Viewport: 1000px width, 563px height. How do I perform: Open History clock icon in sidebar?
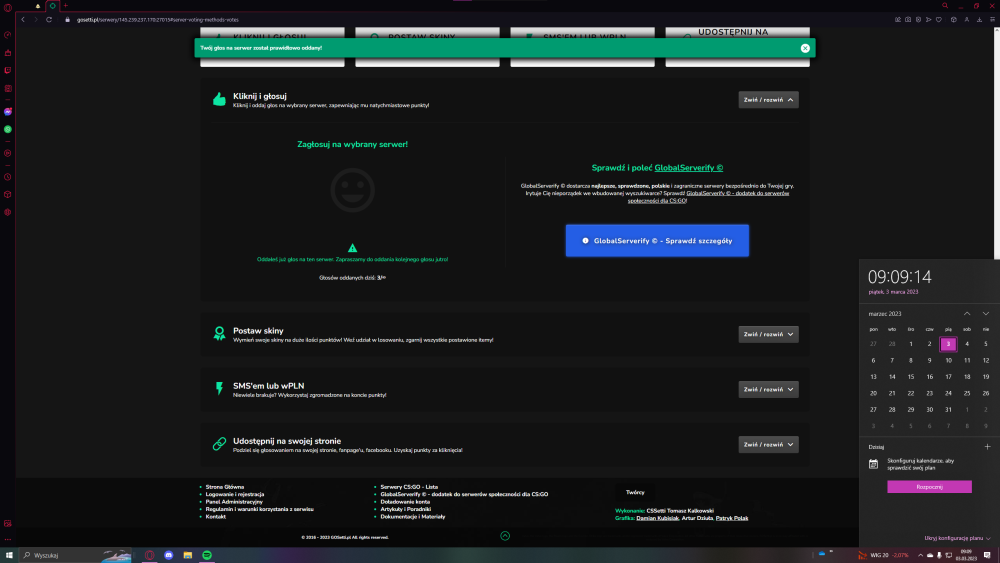(8, 177)
